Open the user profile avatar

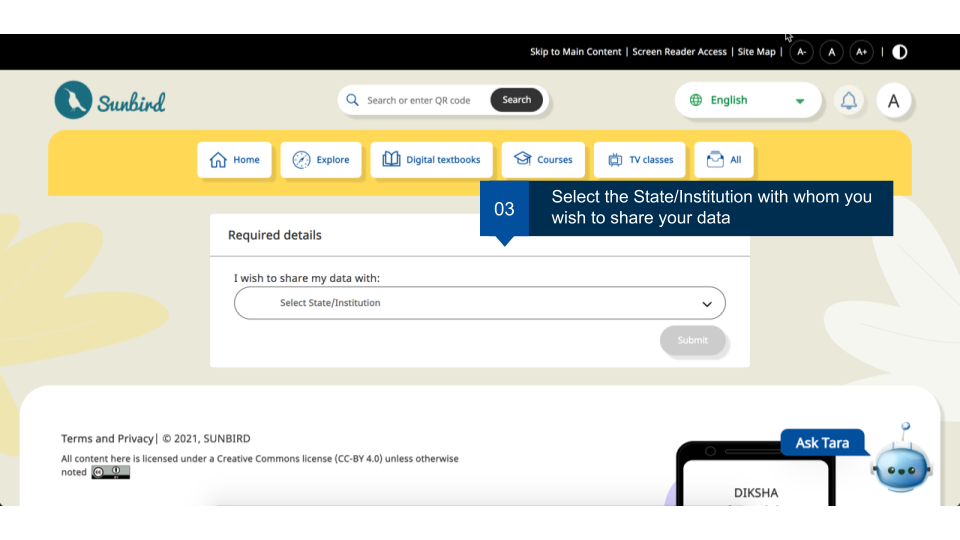[893, 101]
